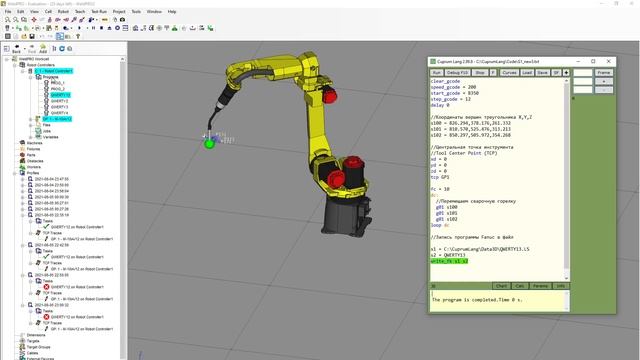Click the Calc button below code editor
The height and width of the screenshot is (360, 640).
520,286
